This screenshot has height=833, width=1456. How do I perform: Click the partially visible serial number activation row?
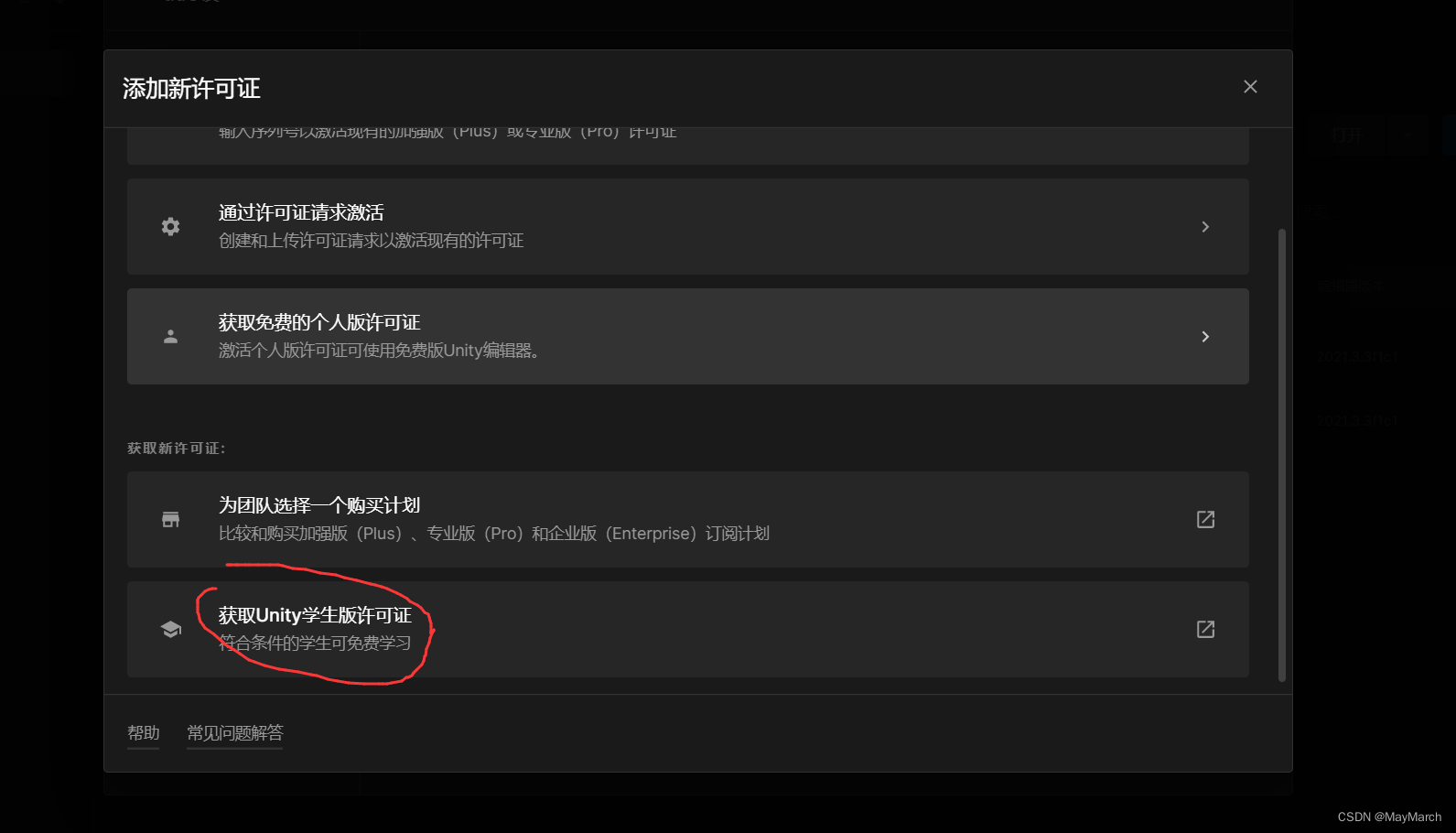pos(687,146)
